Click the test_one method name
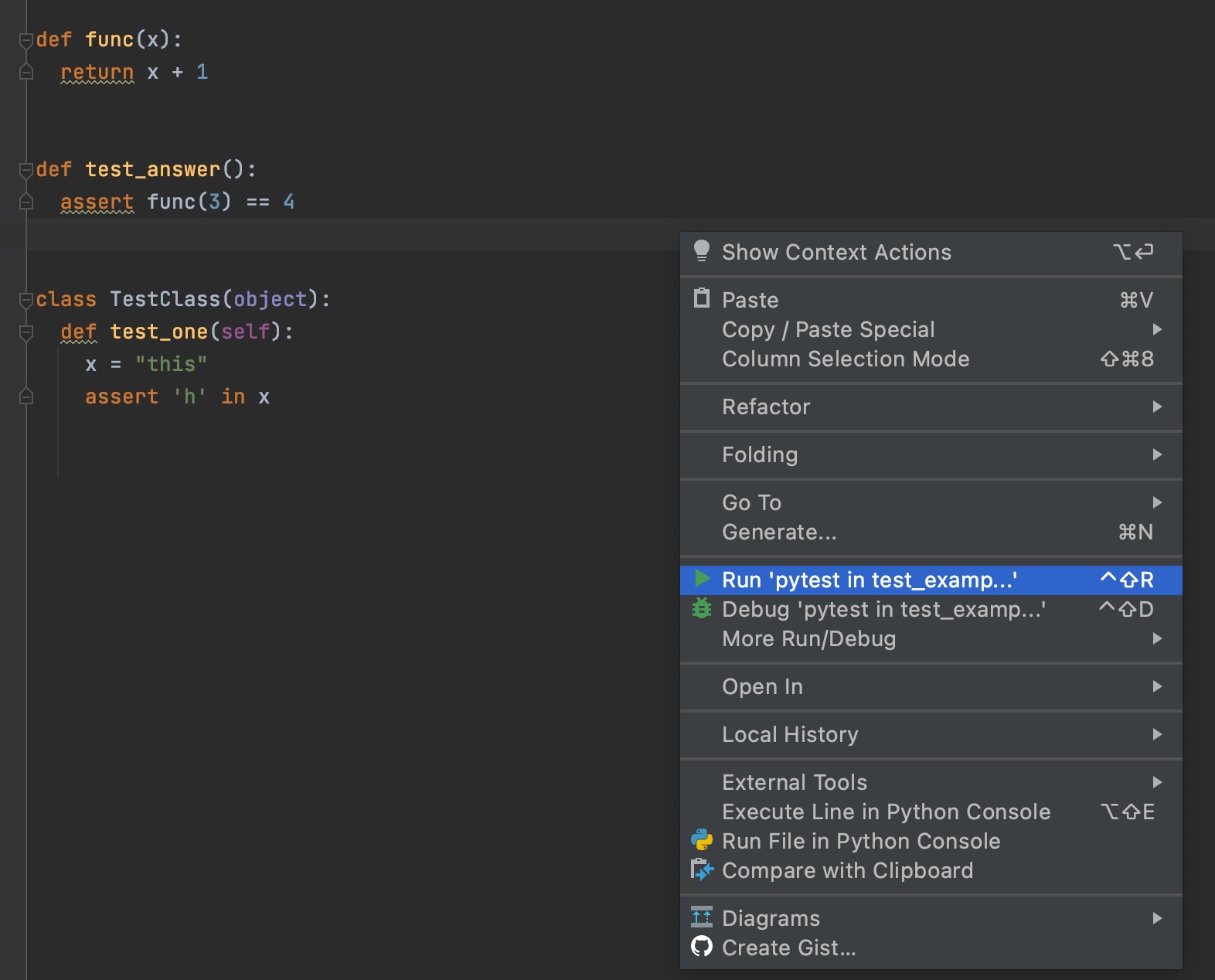Image resolution: width=1215 pixels, height=980 pixels. (x=158, y=332)
